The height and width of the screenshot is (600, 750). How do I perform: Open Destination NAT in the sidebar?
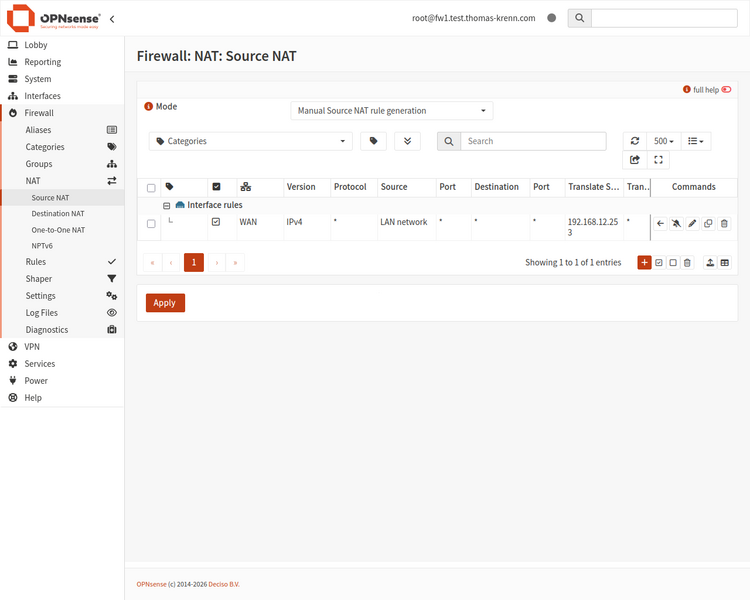(x=58, y=213)
